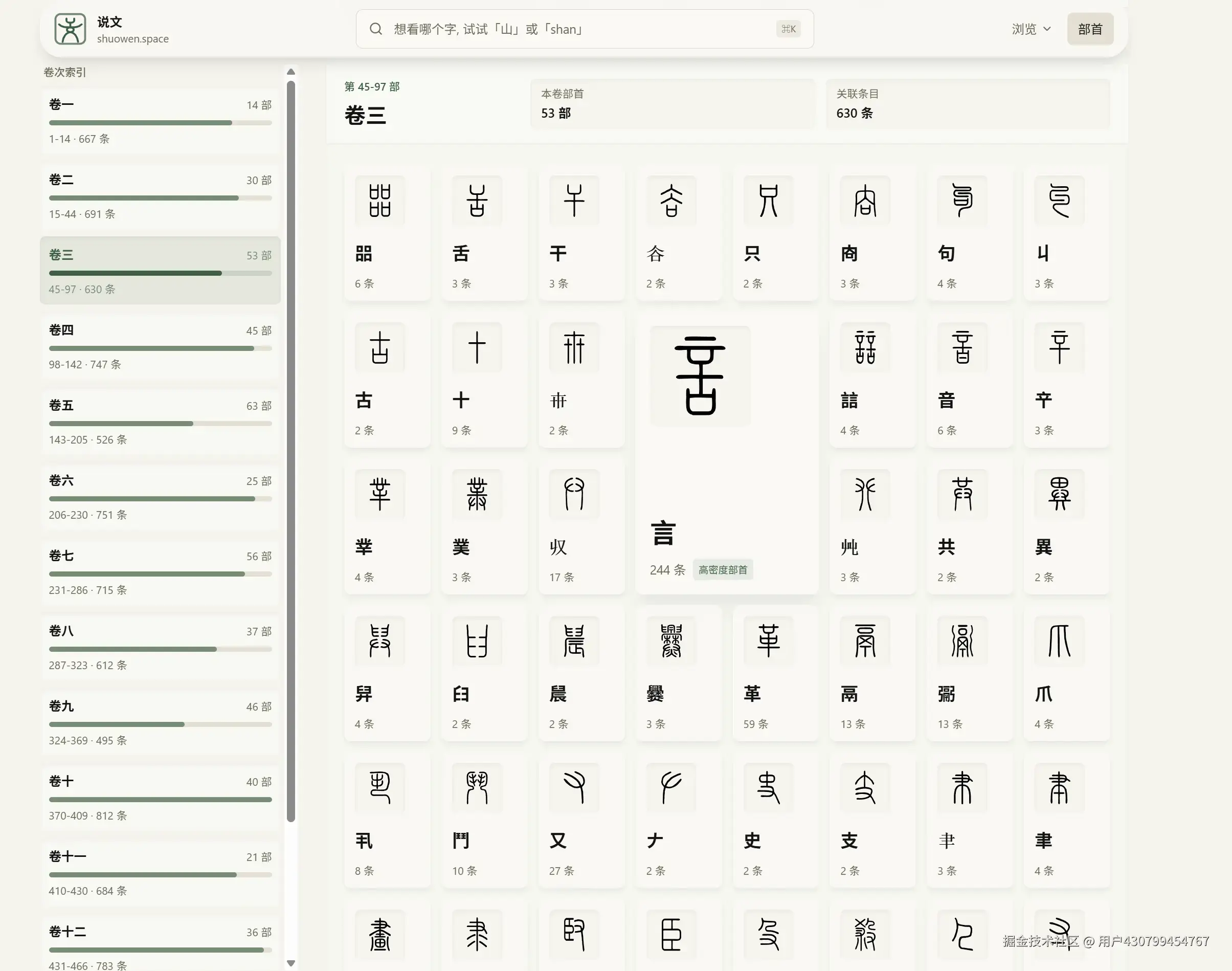The image size is (1232, 971).
Task: Click the sidebar scroll up arrow
Action: point(291,72)
